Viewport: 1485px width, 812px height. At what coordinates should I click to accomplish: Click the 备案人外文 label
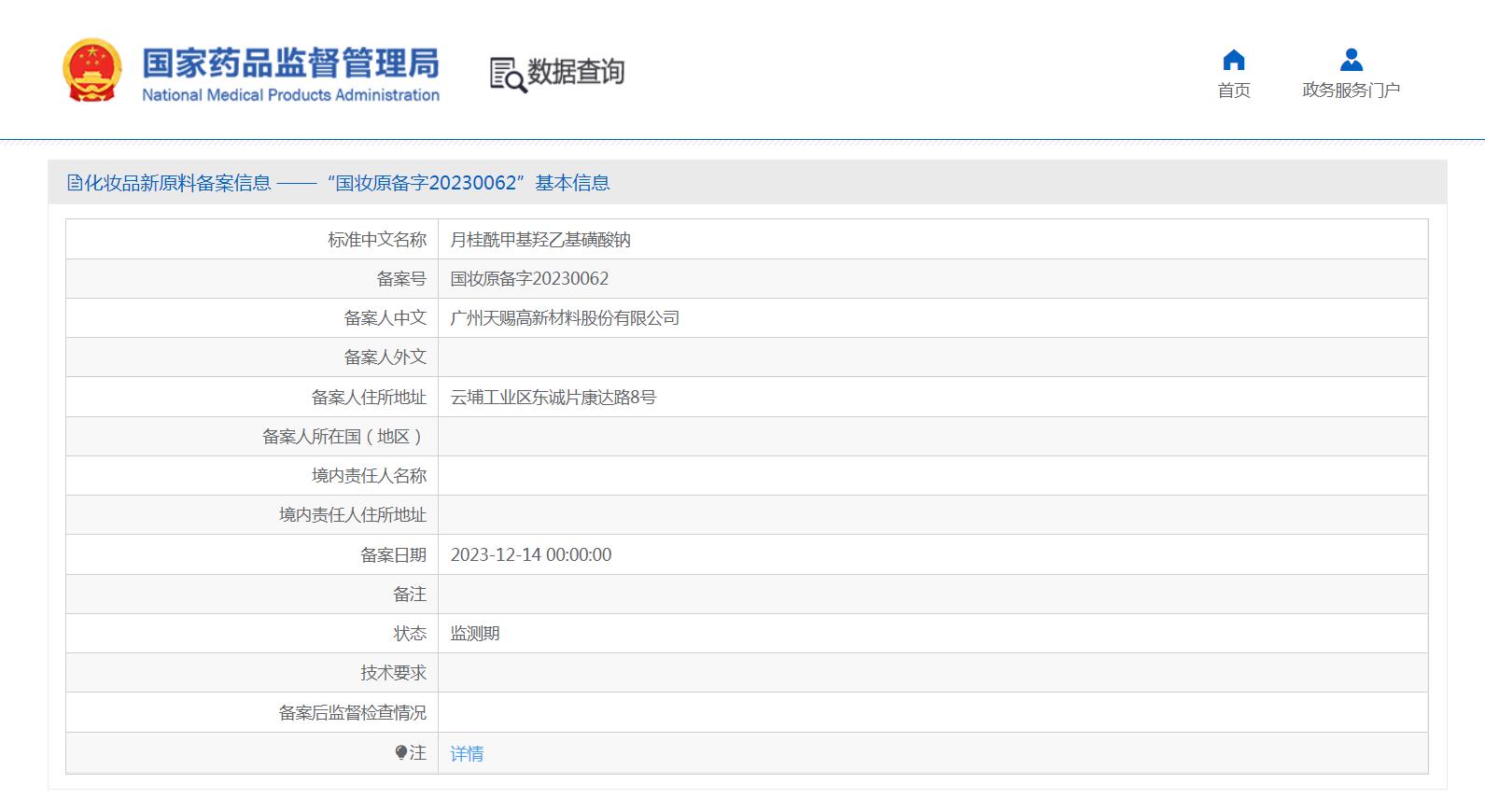385,357
